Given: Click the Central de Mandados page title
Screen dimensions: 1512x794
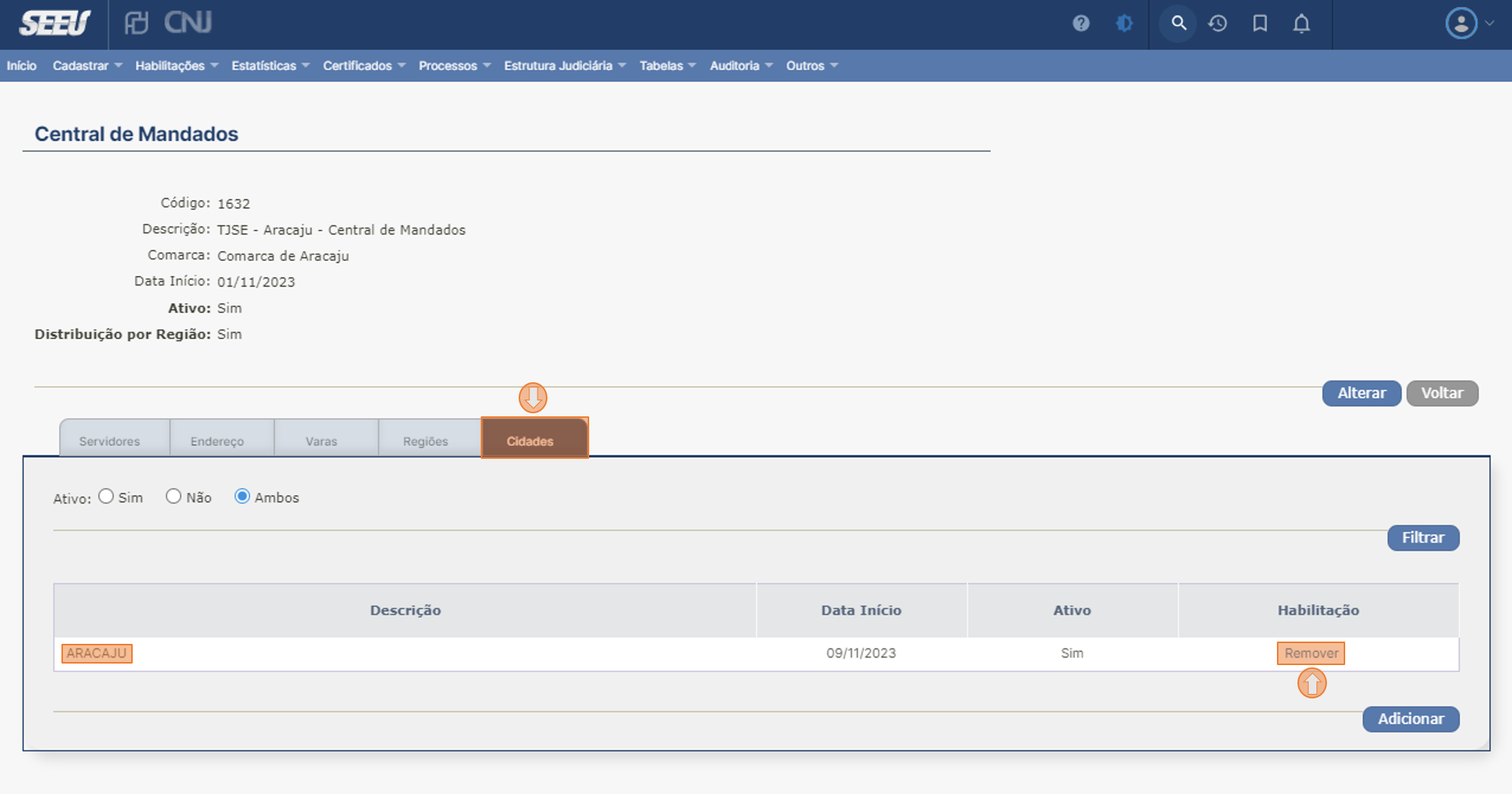Looking at the screenshot, I should tap(136, 134).
